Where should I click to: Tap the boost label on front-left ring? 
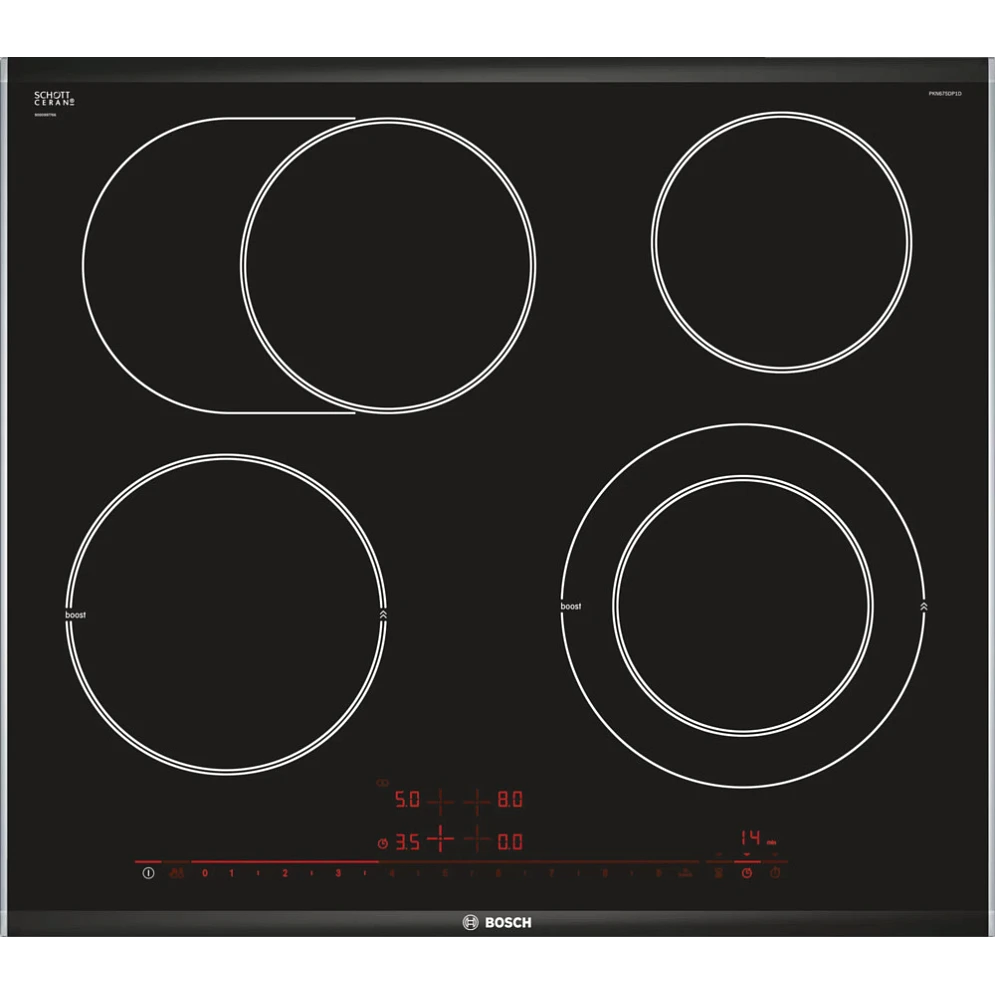[76, 615]
